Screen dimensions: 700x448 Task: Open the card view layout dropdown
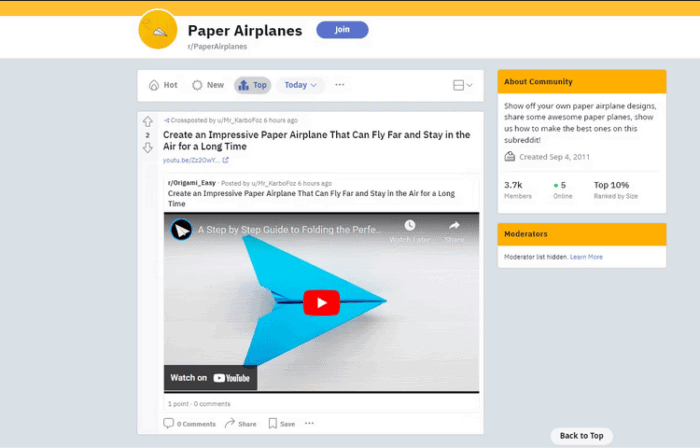462,85
